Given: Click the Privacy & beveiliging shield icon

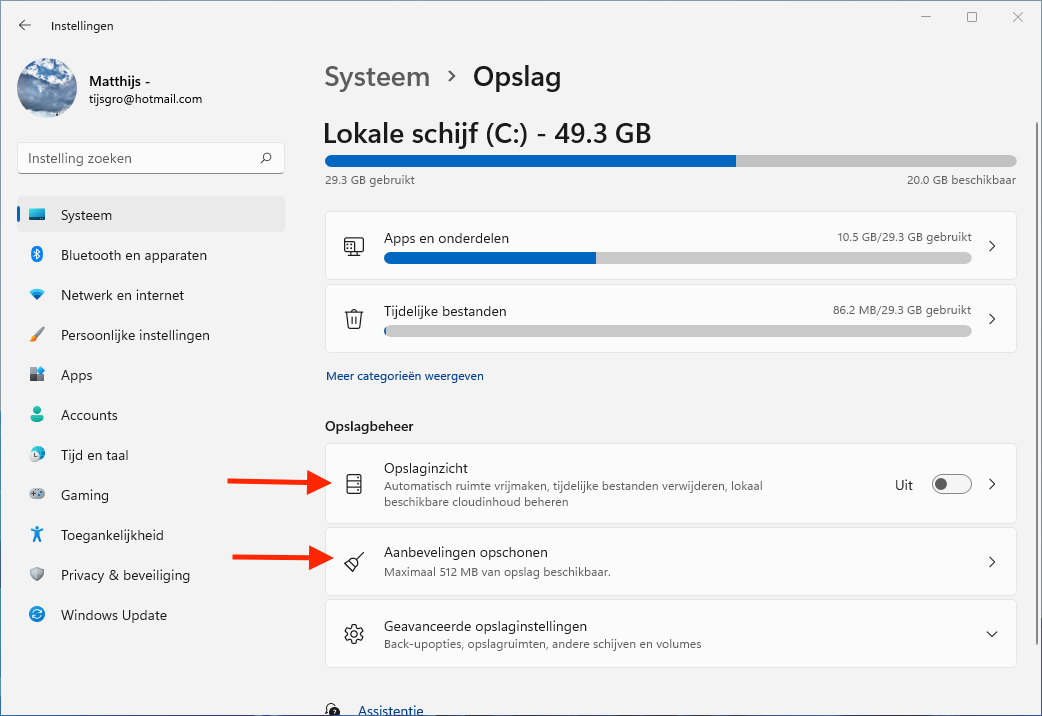Looking at the screenshot, I should (x=37, y=575).
